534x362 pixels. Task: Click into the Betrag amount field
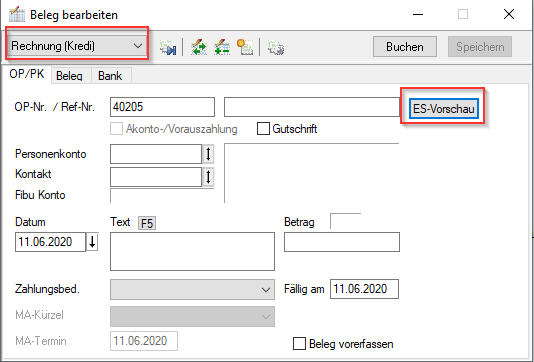click(x=342, y=242)
